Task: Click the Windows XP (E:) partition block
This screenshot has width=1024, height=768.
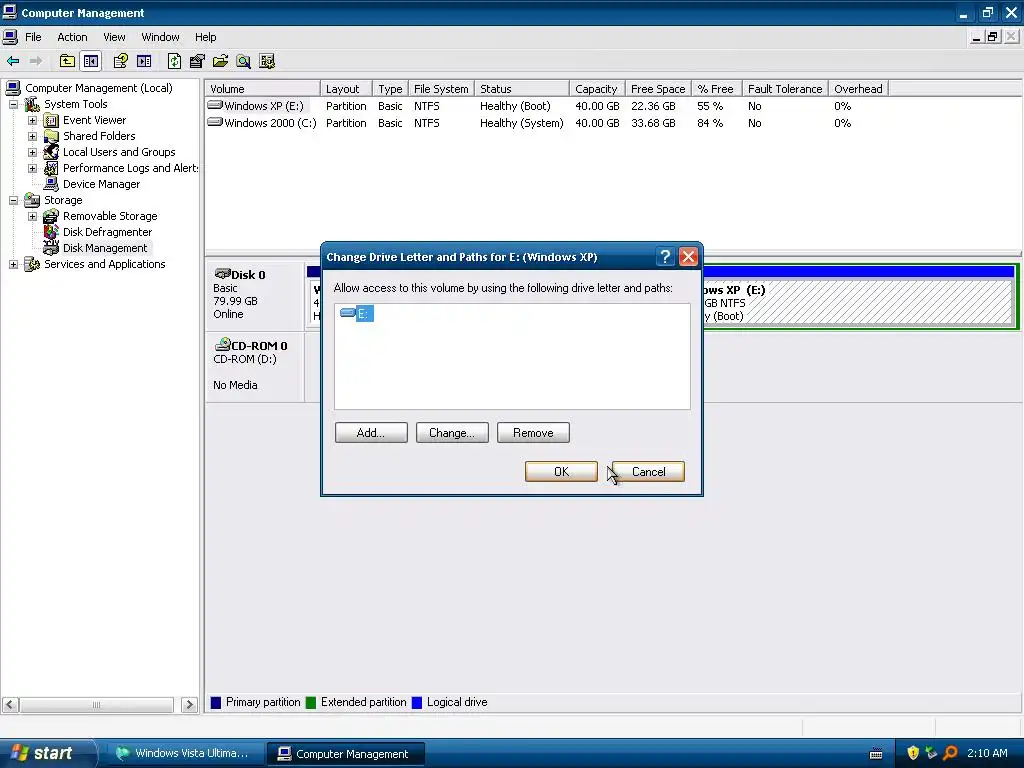Action: (857, 302)
